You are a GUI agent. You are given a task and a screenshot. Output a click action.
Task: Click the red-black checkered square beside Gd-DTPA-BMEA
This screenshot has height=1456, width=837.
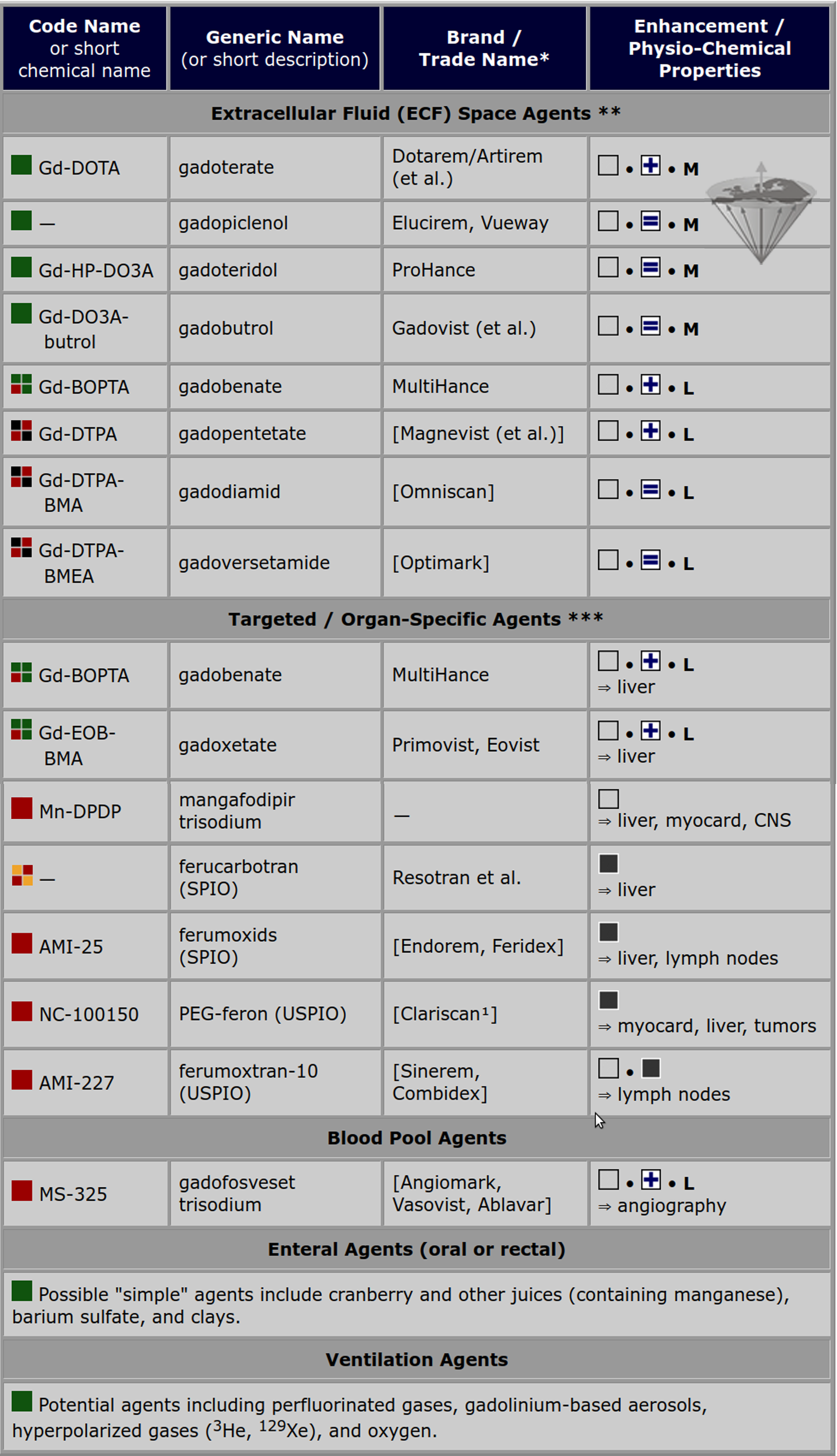[x=21, y=547]
